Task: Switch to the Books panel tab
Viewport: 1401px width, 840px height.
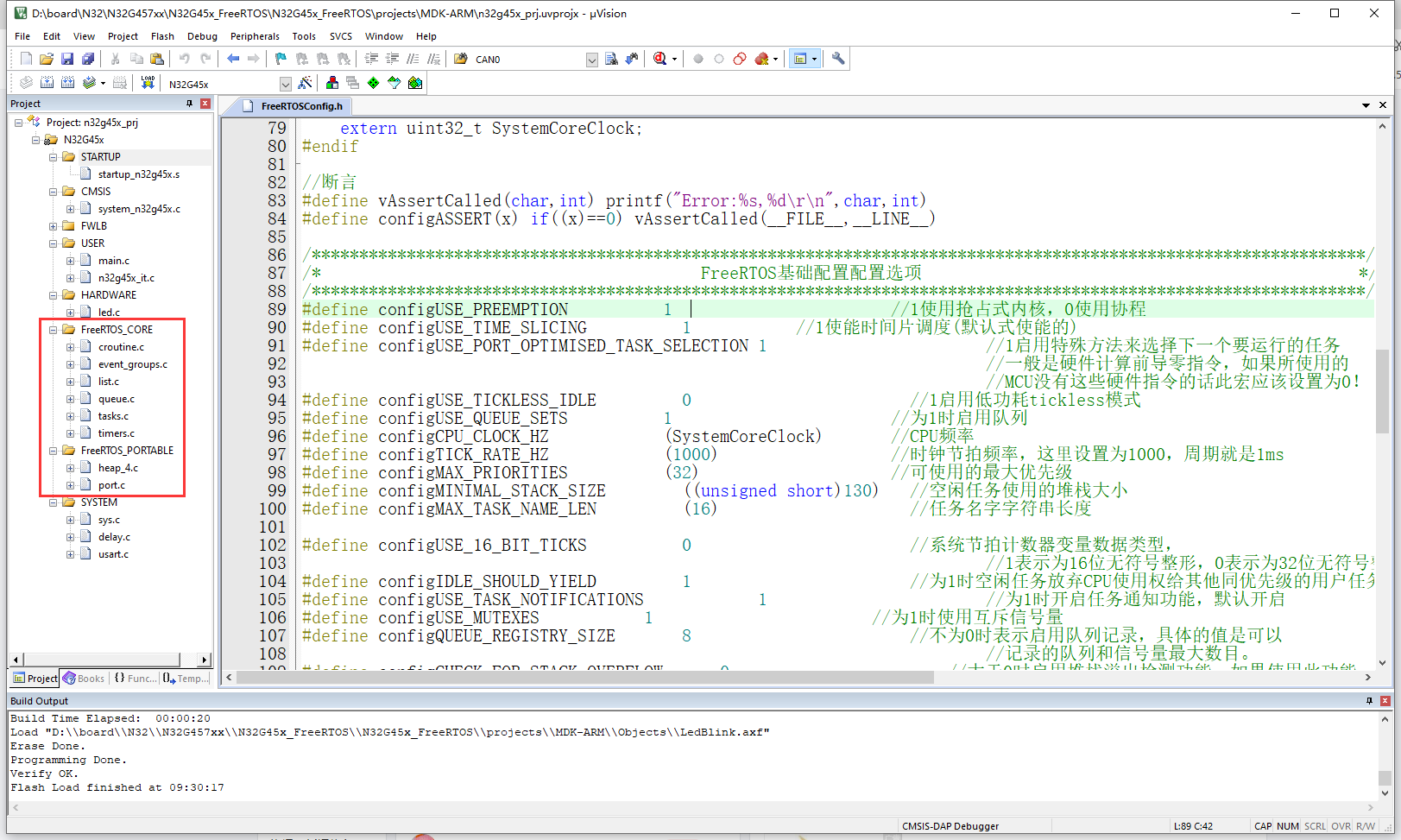Action: (x=84, y=679)
